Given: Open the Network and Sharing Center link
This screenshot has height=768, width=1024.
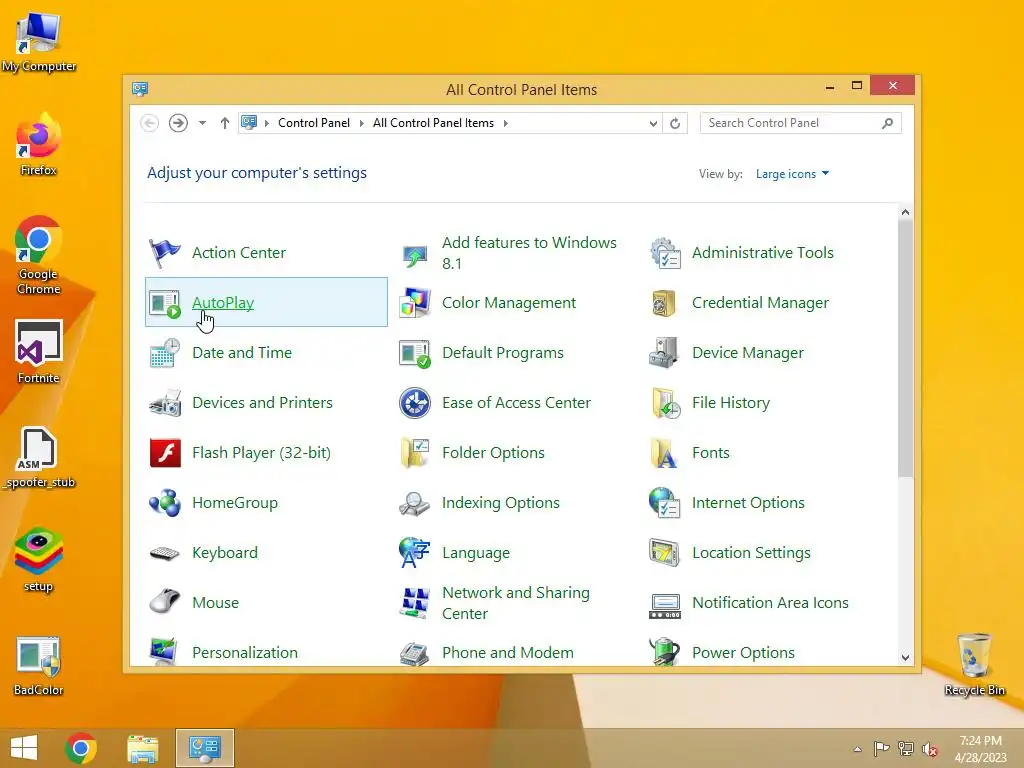Looking at the screenshot, I should (515, 603).
